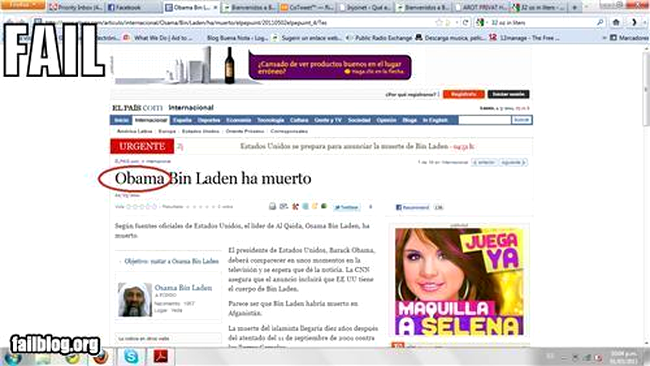Open 'Sugerir un enlace web' bookmark
This screenshot has height=366, width=650.
pos(307,38)
